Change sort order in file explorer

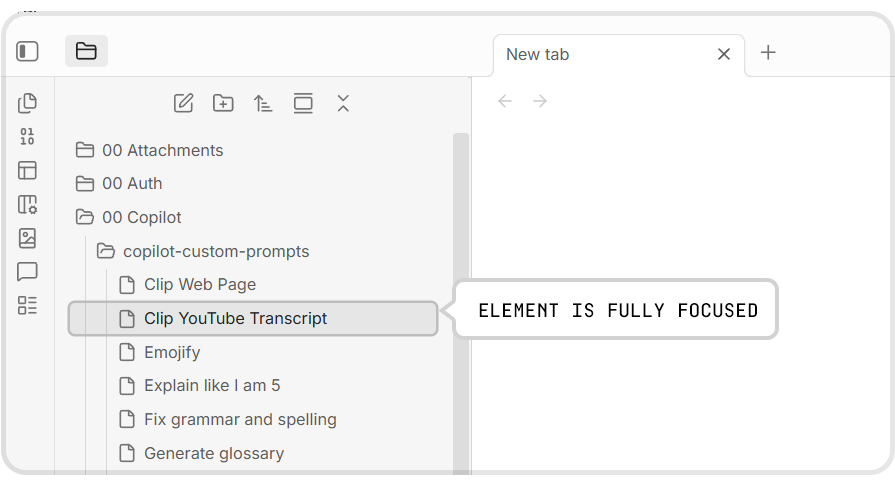pos(263,103)
